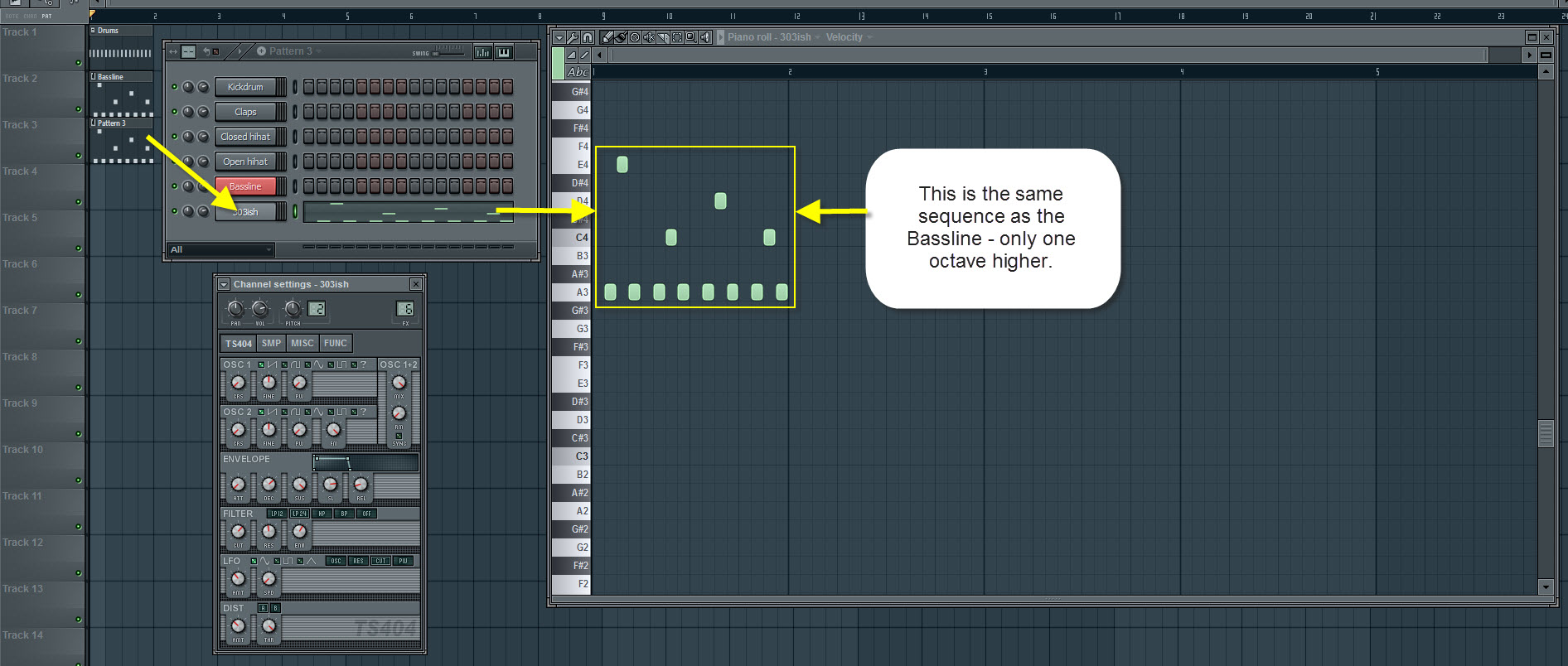Click the Bassline channel button

(245, 186)
